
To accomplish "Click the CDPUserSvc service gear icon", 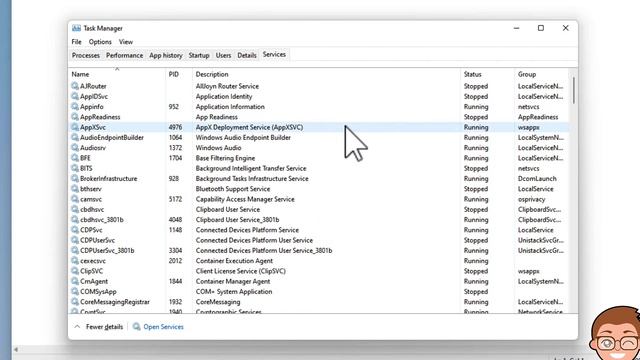I will [75, 240].
